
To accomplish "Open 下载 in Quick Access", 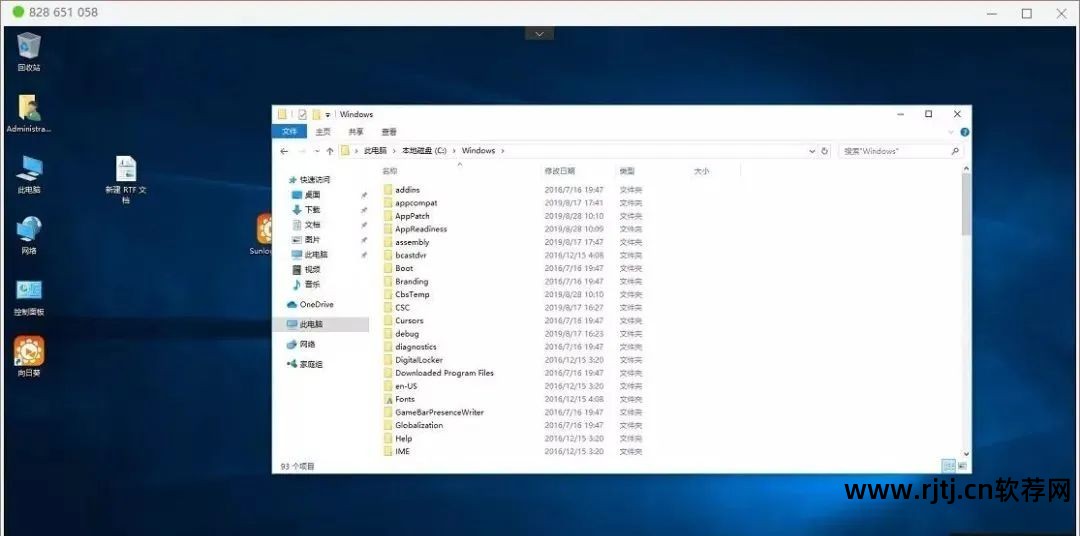I will pos(307,209).
